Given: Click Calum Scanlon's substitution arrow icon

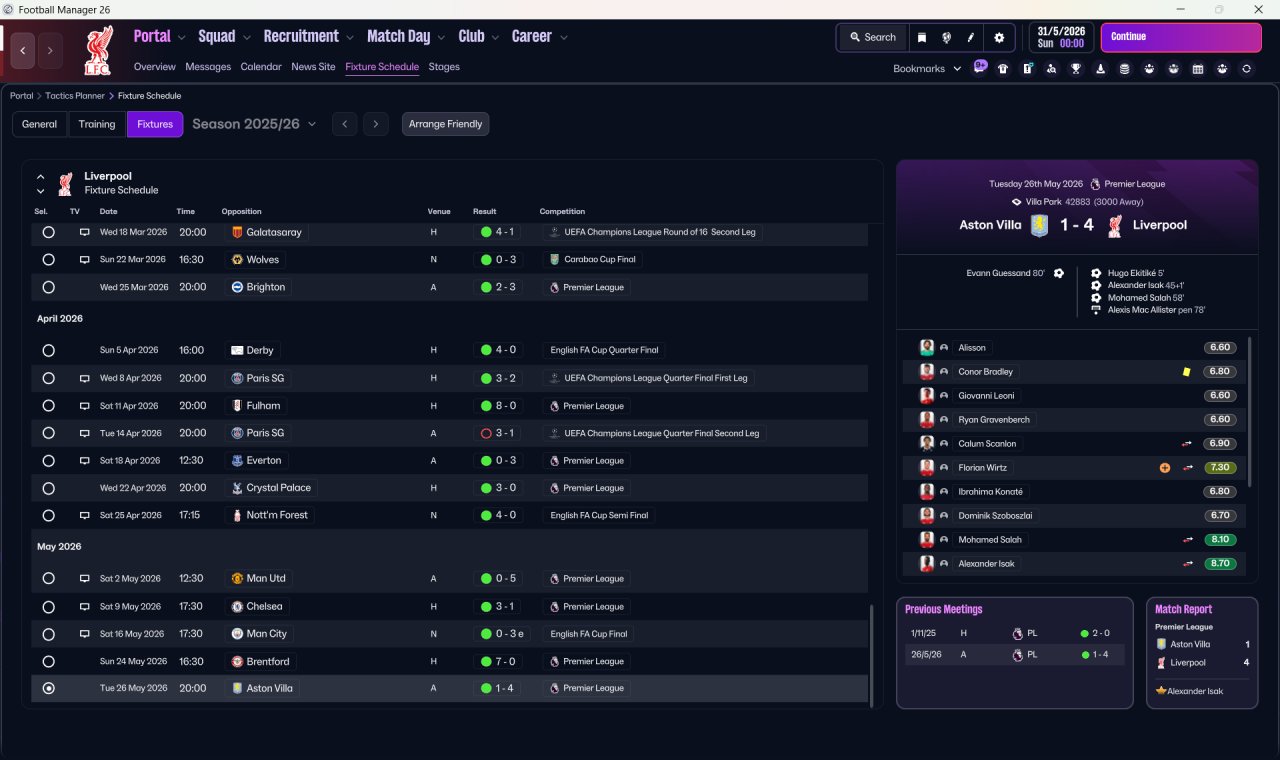Looking at the screenshot, I should (1188, 444).
